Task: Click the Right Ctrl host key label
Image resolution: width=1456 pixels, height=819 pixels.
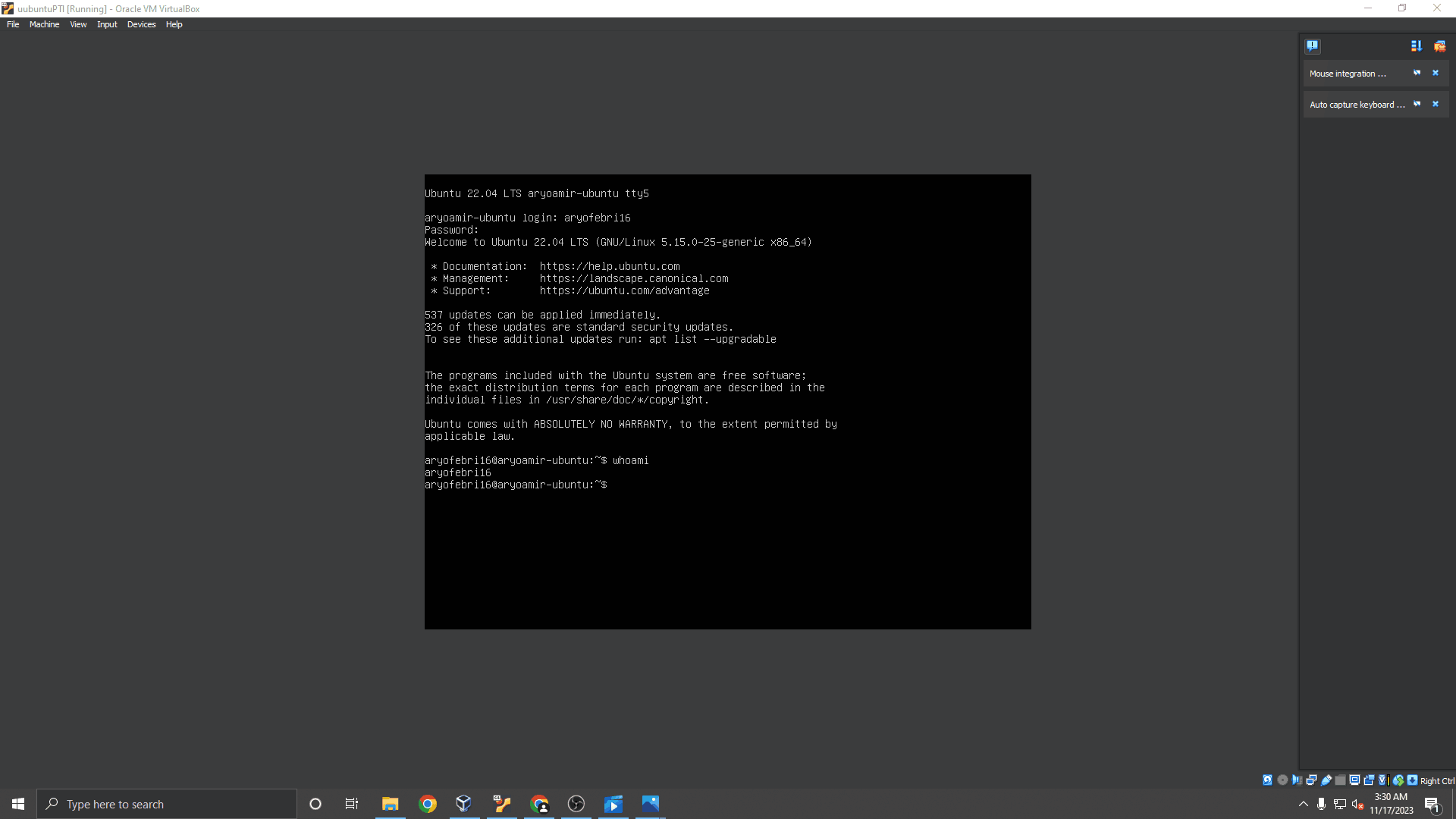Action: pos(1437,781)
